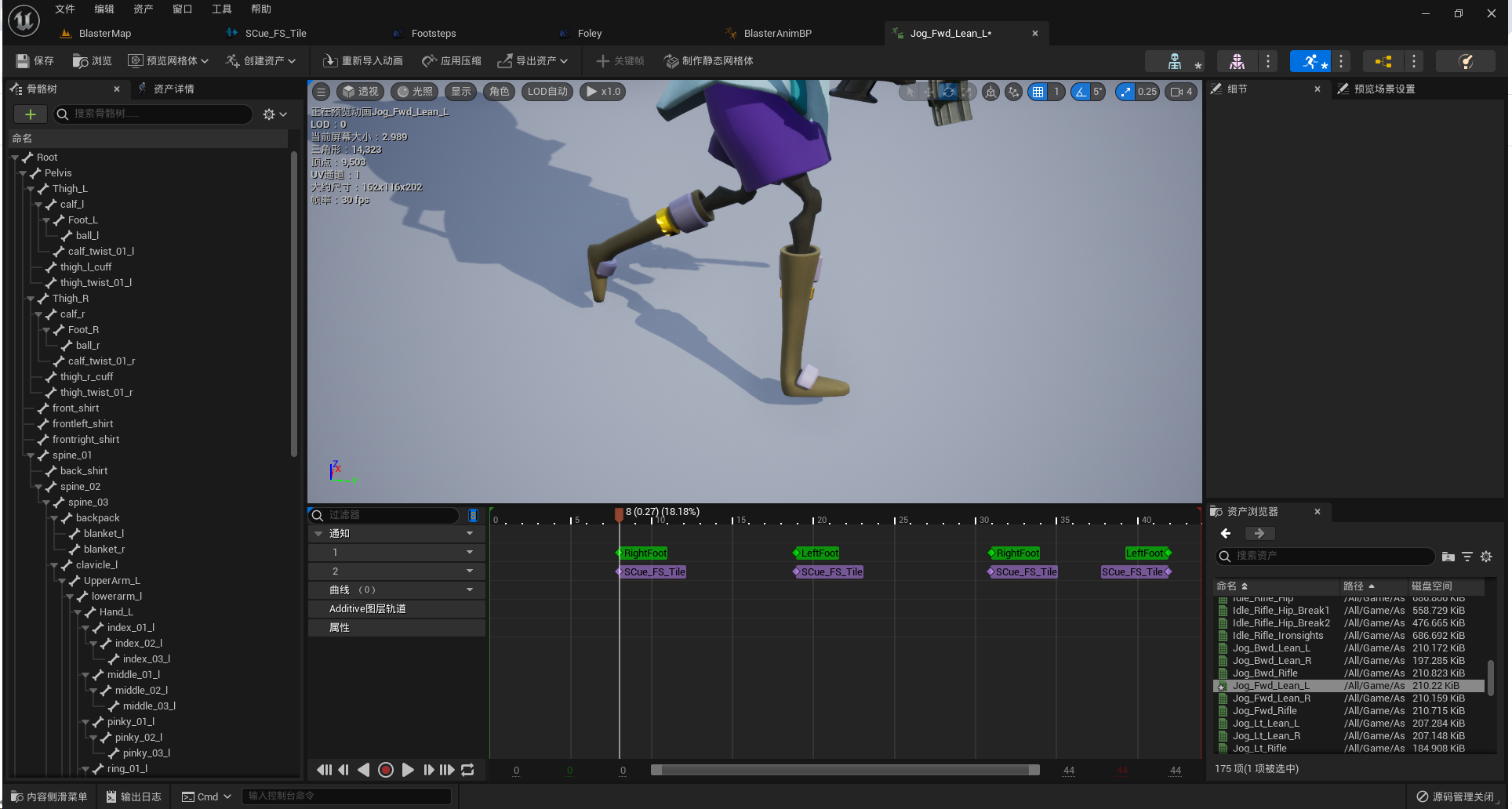Image resolution: width=1512 pixels, height=809 pixels.
Task: Toggle the world/local coordinate system icon
Action: 991,92
